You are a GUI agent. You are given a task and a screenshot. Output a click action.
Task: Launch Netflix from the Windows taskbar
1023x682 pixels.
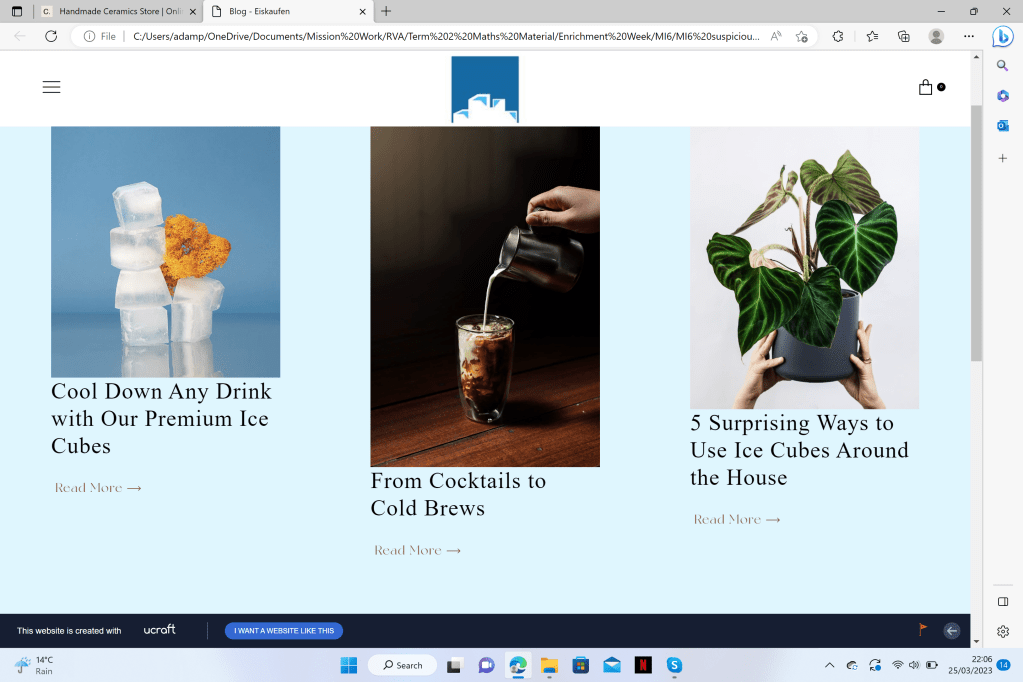tap(643, 665)
